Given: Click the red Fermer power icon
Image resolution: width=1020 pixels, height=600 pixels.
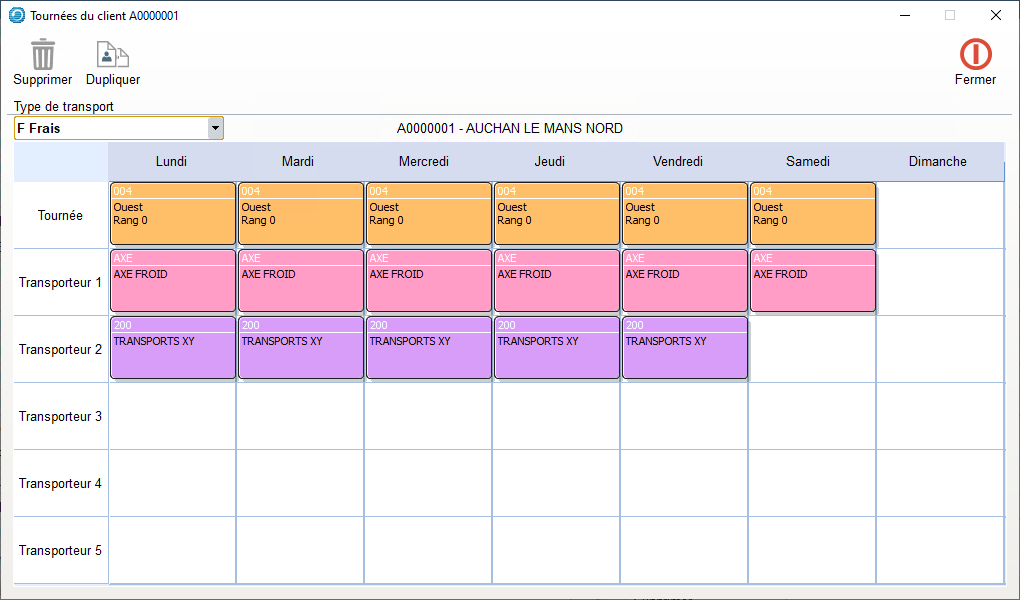Looking at the screenshot, I should pyautogui.click(x=975, y=53).
